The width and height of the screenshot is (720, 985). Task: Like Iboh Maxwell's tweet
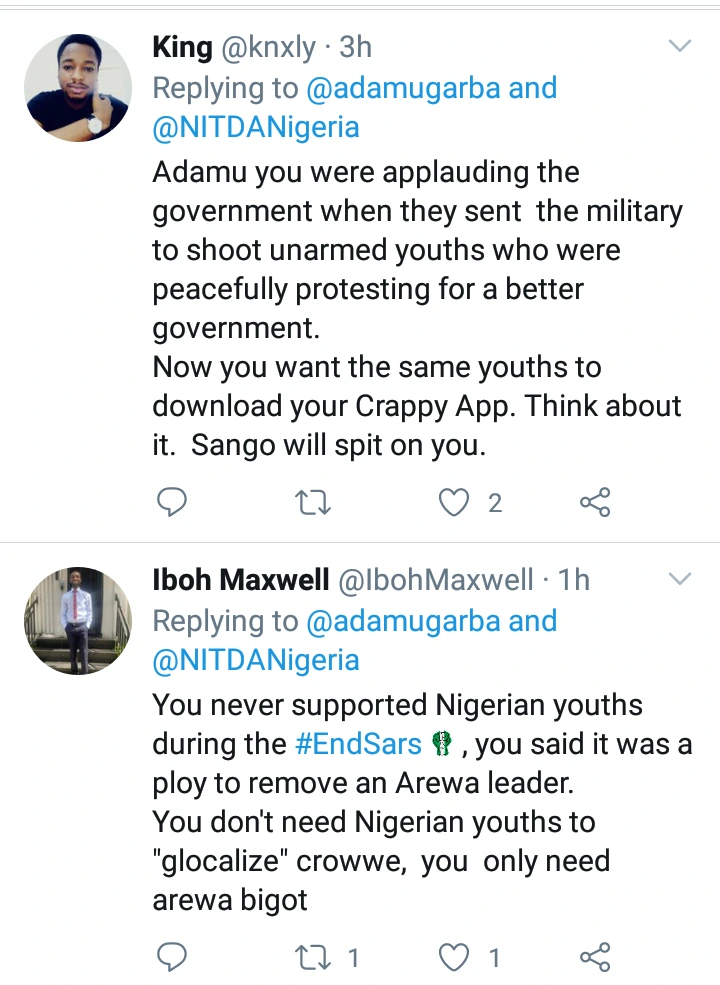pos(455,958)
